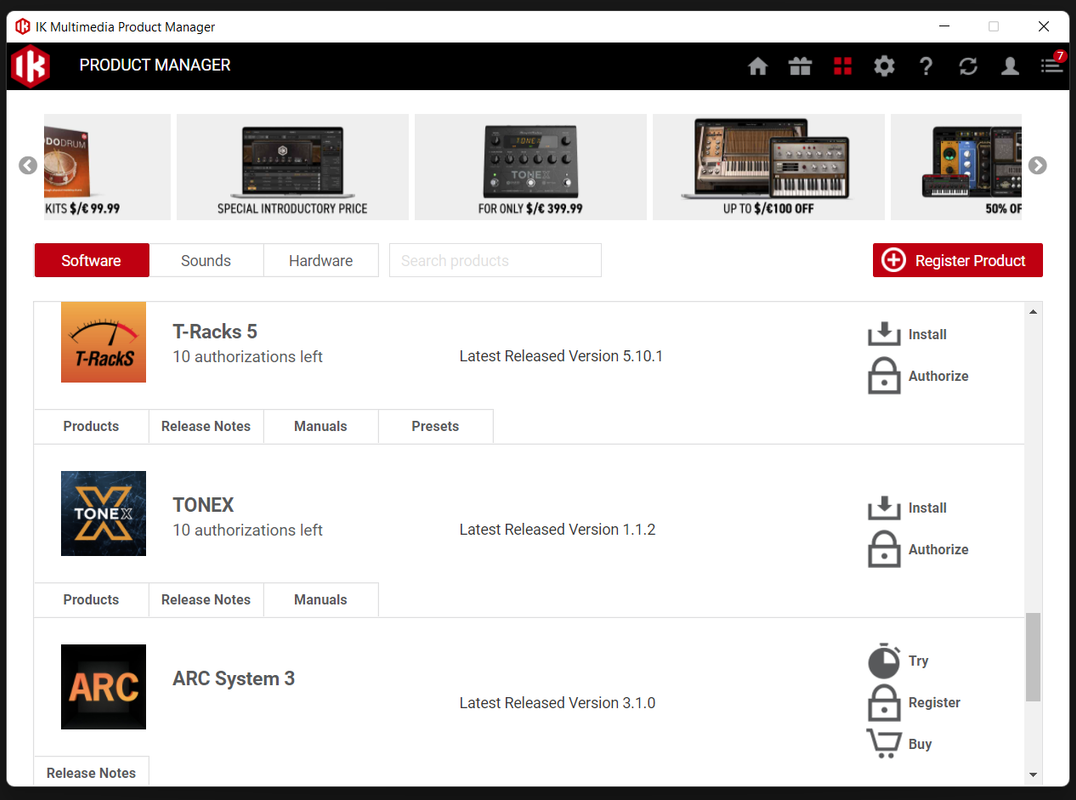This screenshot has width=1076, height=800.
Task: Open the Up To $/€100 Off banner
Action: pos(769,167)
